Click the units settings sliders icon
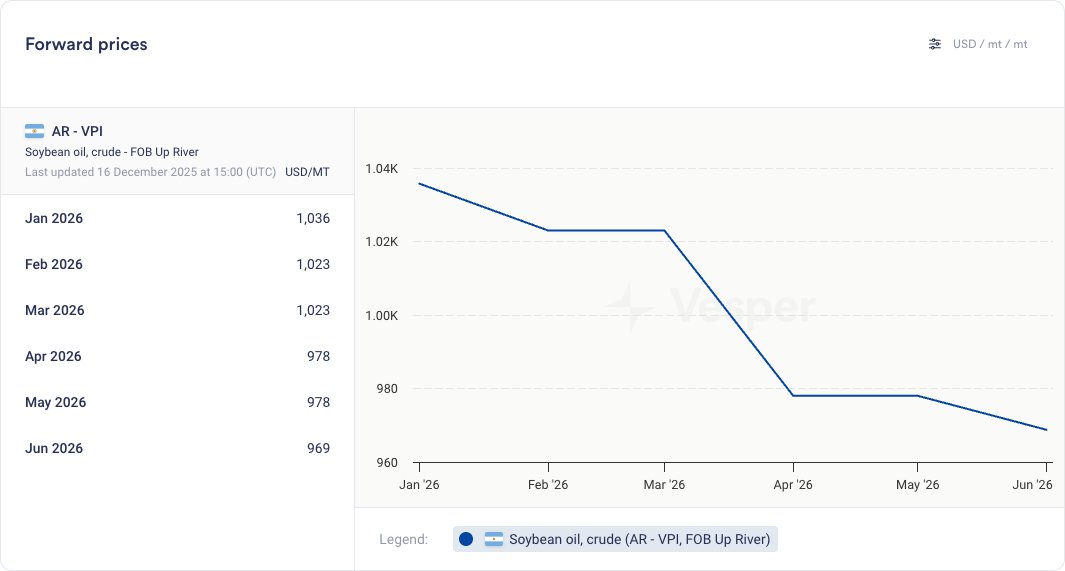The image size is (1065, 571). pyautogui.click(x=935, y=44)
